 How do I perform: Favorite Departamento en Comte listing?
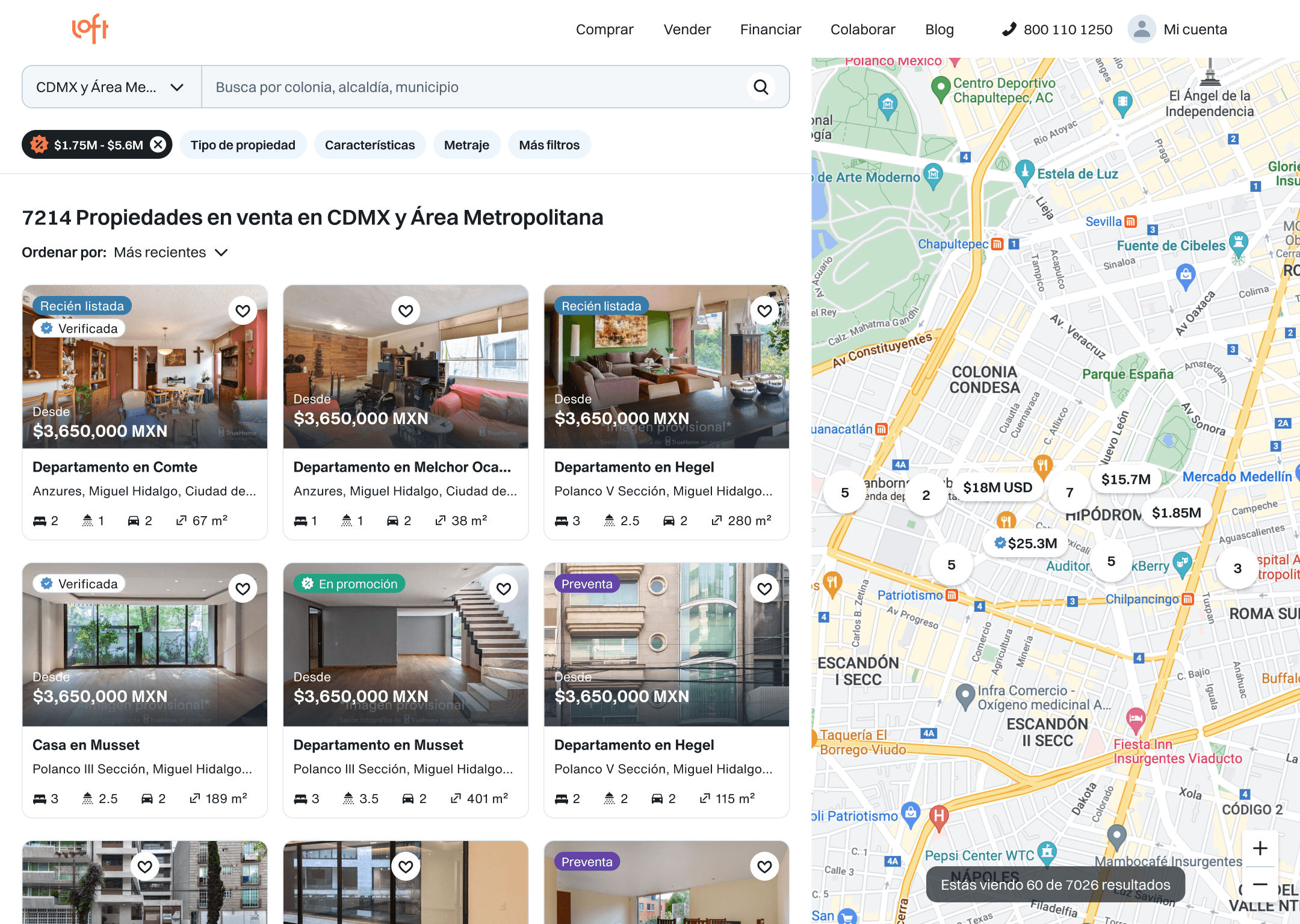243,310
